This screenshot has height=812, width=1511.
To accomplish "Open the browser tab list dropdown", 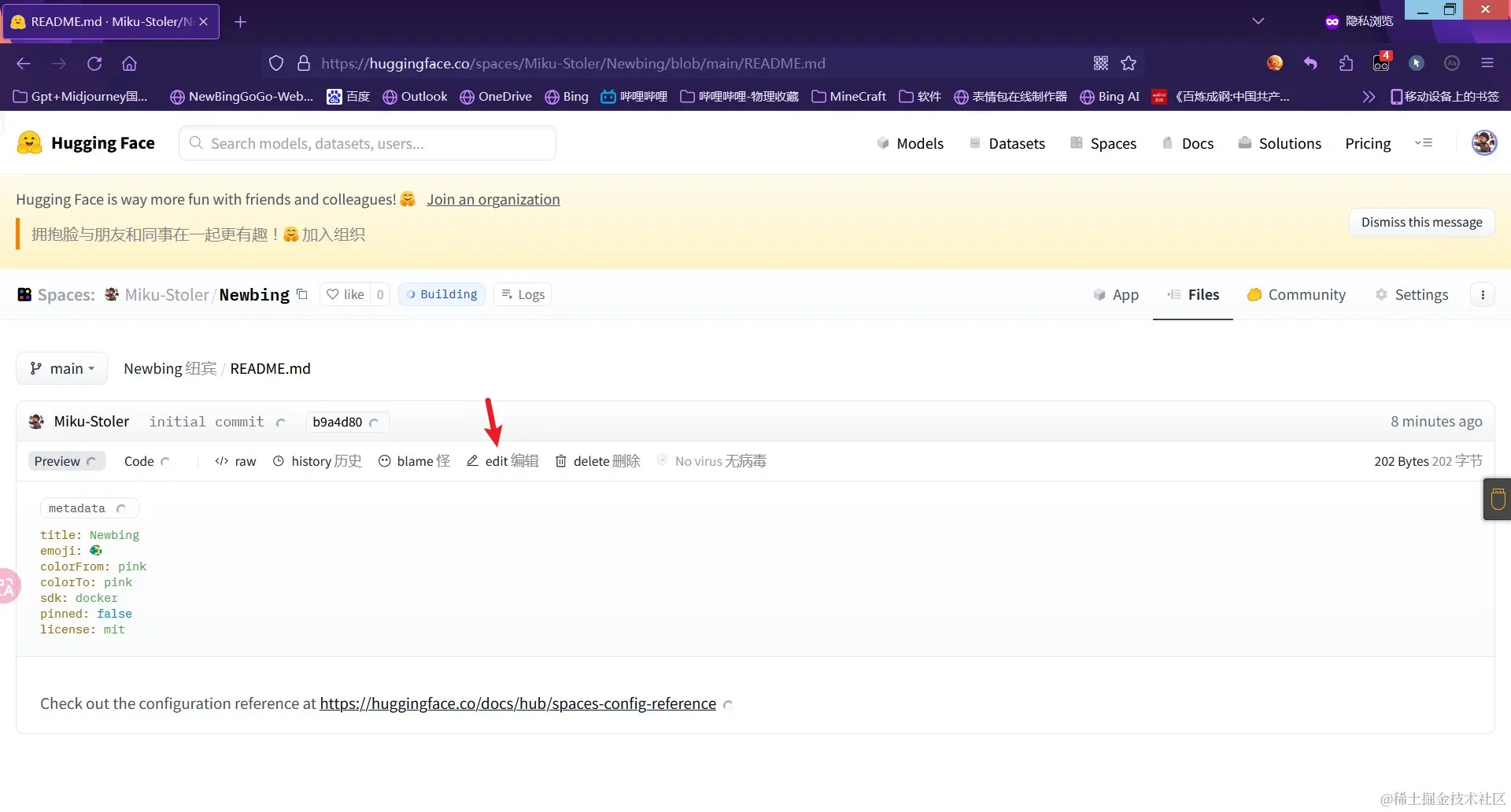I will pyautogui.click(x=1258, y=21).
